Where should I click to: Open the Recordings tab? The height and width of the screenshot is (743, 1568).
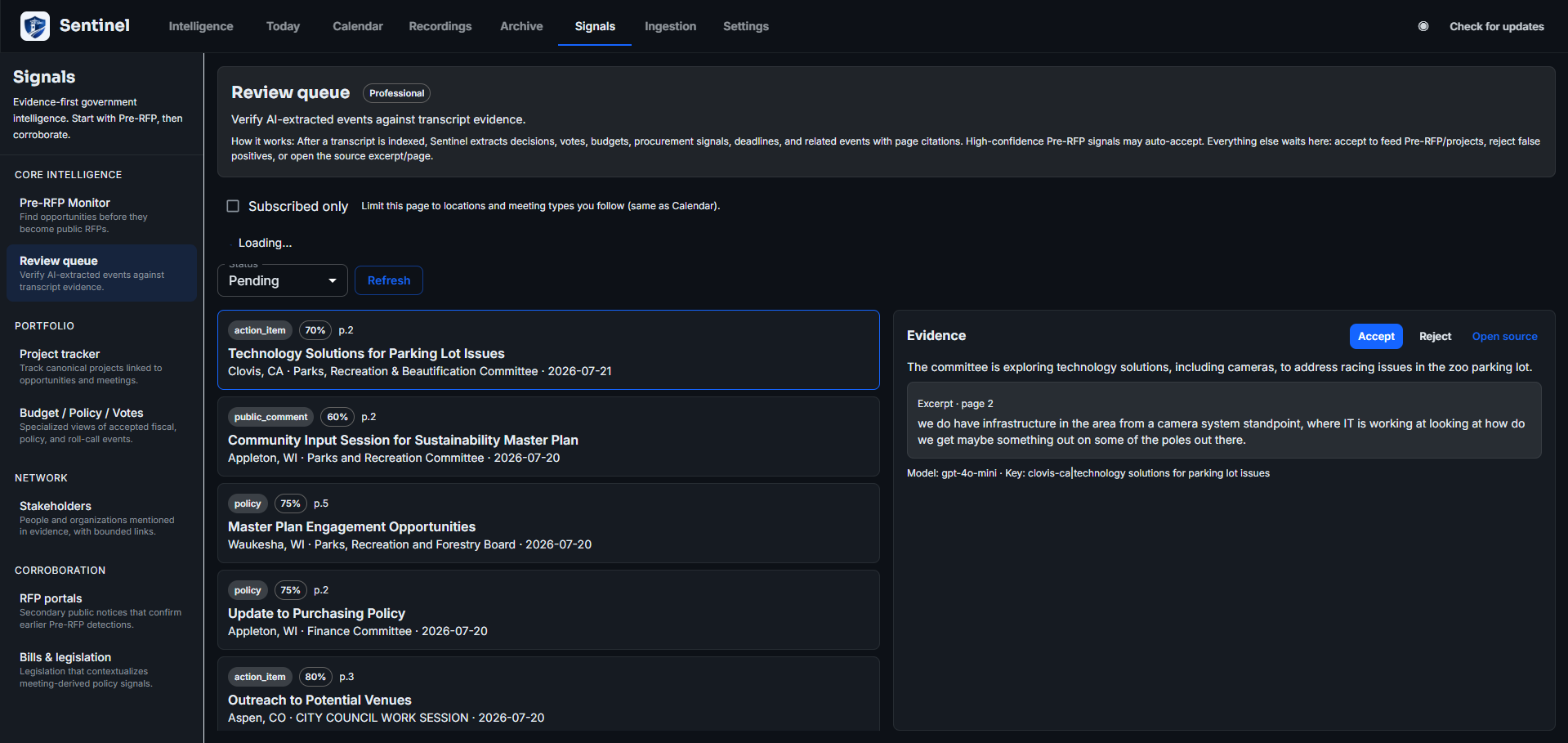coord(440,26)
